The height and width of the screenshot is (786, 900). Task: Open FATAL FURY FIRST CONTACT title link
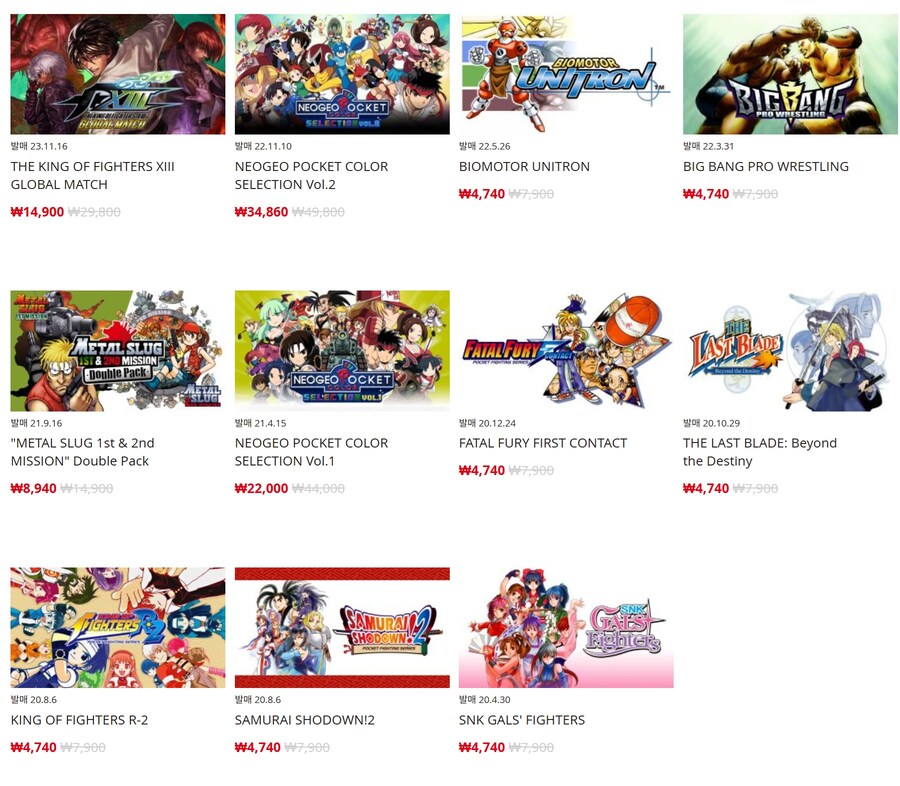[543, 443]
